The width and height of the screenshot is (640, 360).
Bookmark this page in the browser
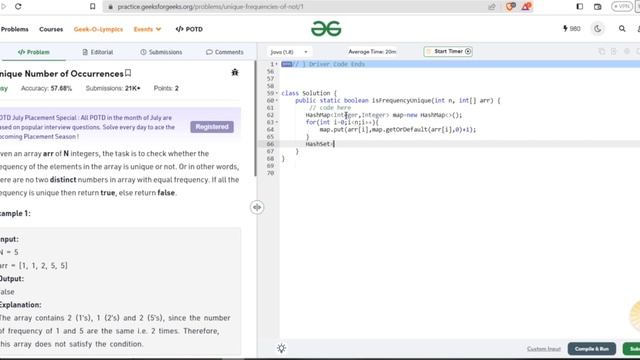[93, 7]
